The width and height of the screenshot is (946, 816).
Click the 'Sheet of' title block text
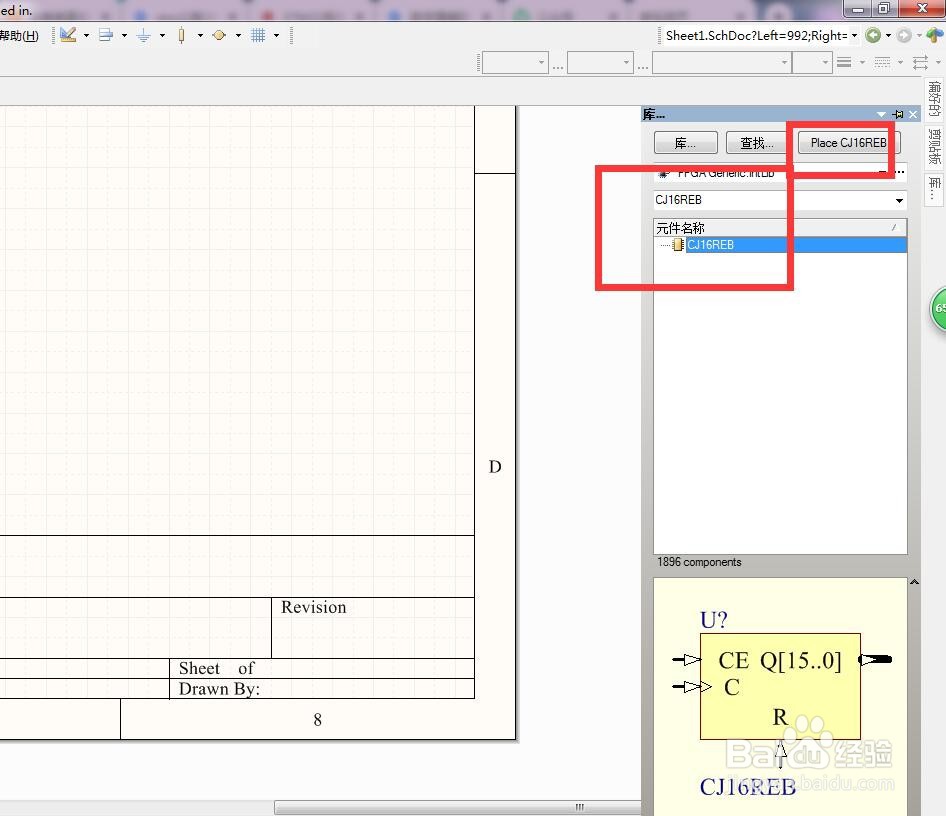pyautogui.click(x=217, y=668)
